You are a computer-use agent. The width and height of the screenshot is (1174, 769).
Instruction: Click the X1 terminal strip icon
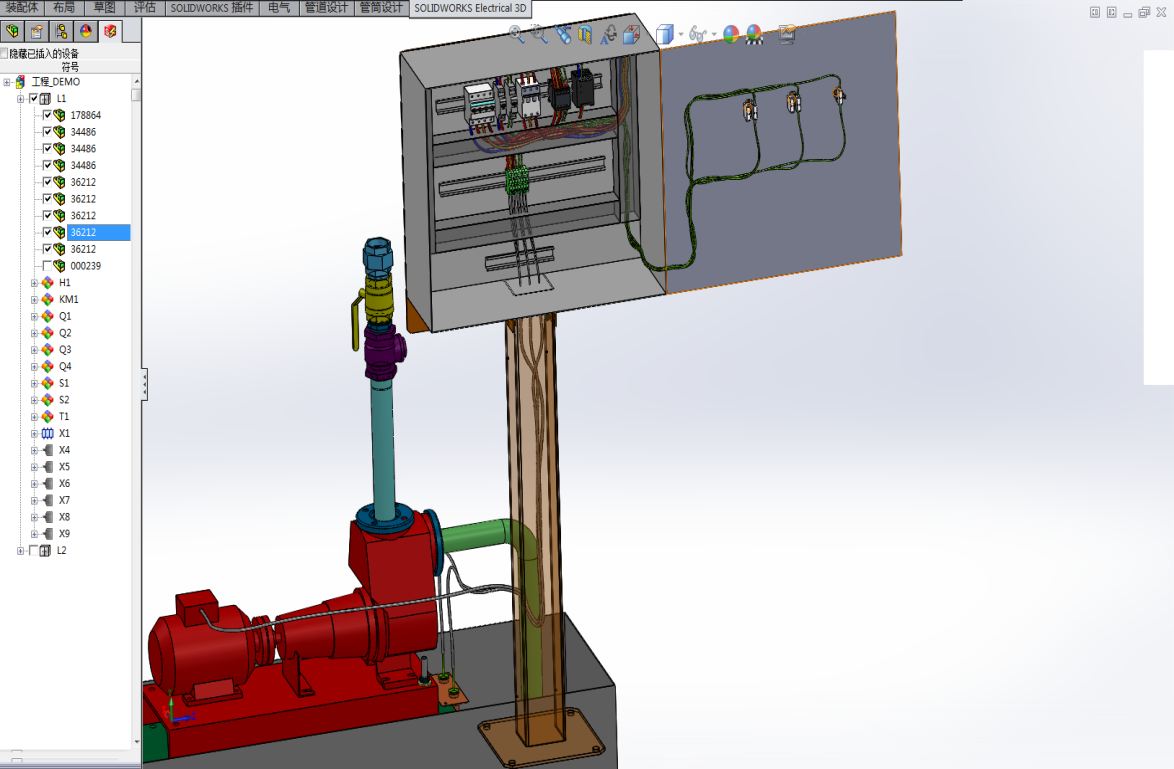tap(47, 434)
